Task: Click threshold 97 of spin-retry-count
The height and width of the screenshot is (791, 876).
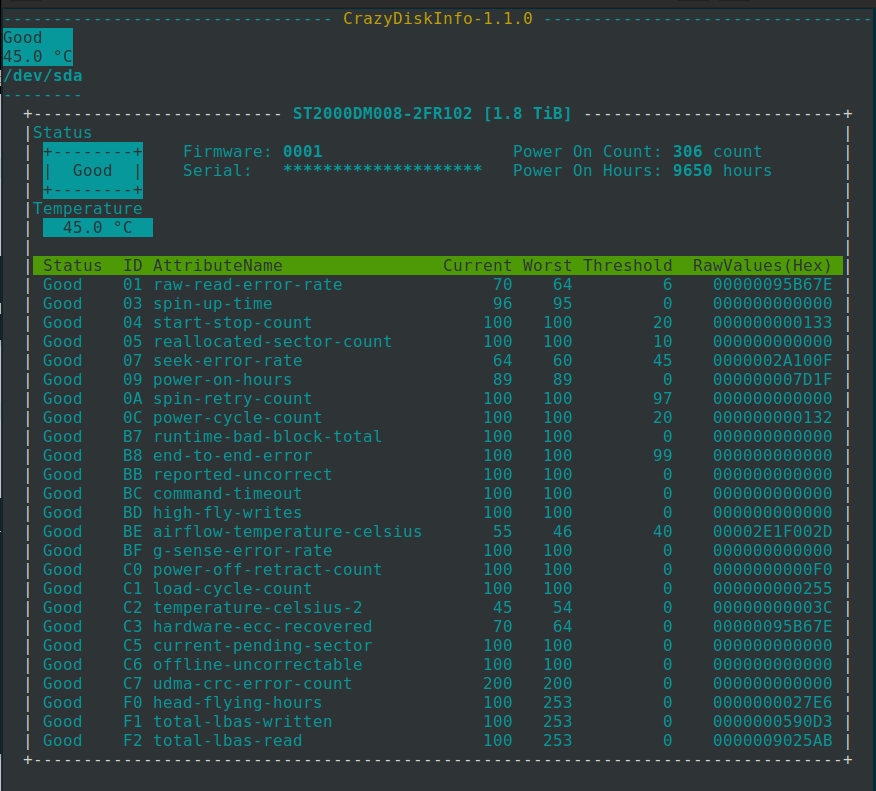Action: pyautogui.click(x=663, y=398)
